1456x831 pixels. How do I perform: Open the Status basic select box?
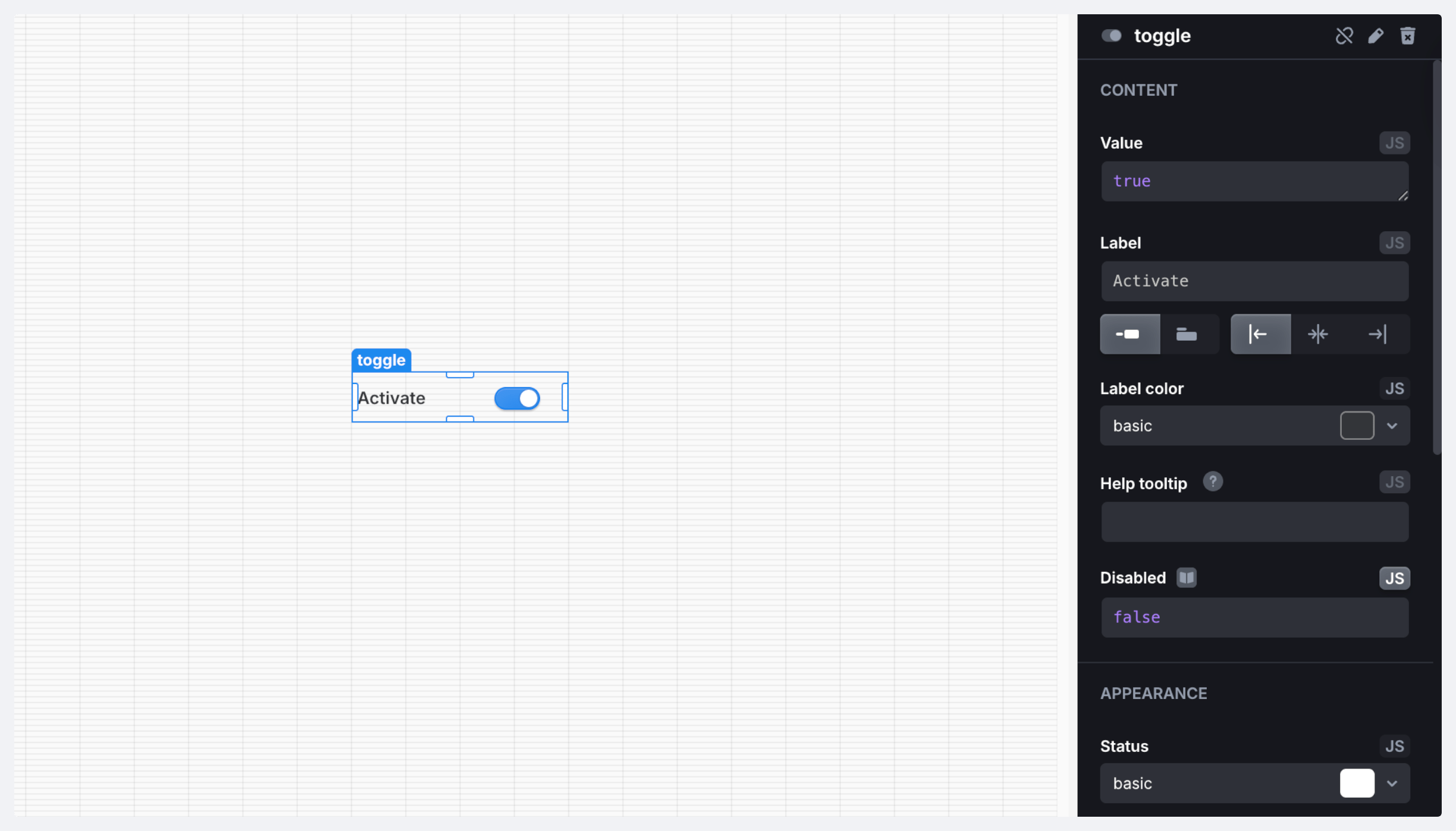pos(1213,783)
